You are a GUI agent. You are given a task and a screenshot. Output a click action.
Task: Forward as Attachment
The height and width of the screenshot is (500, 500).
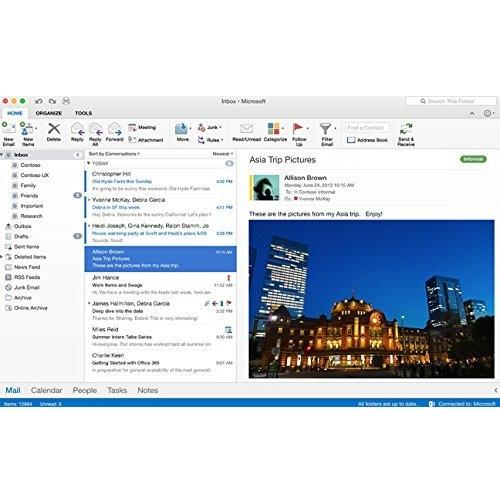[x=146, y=140]
